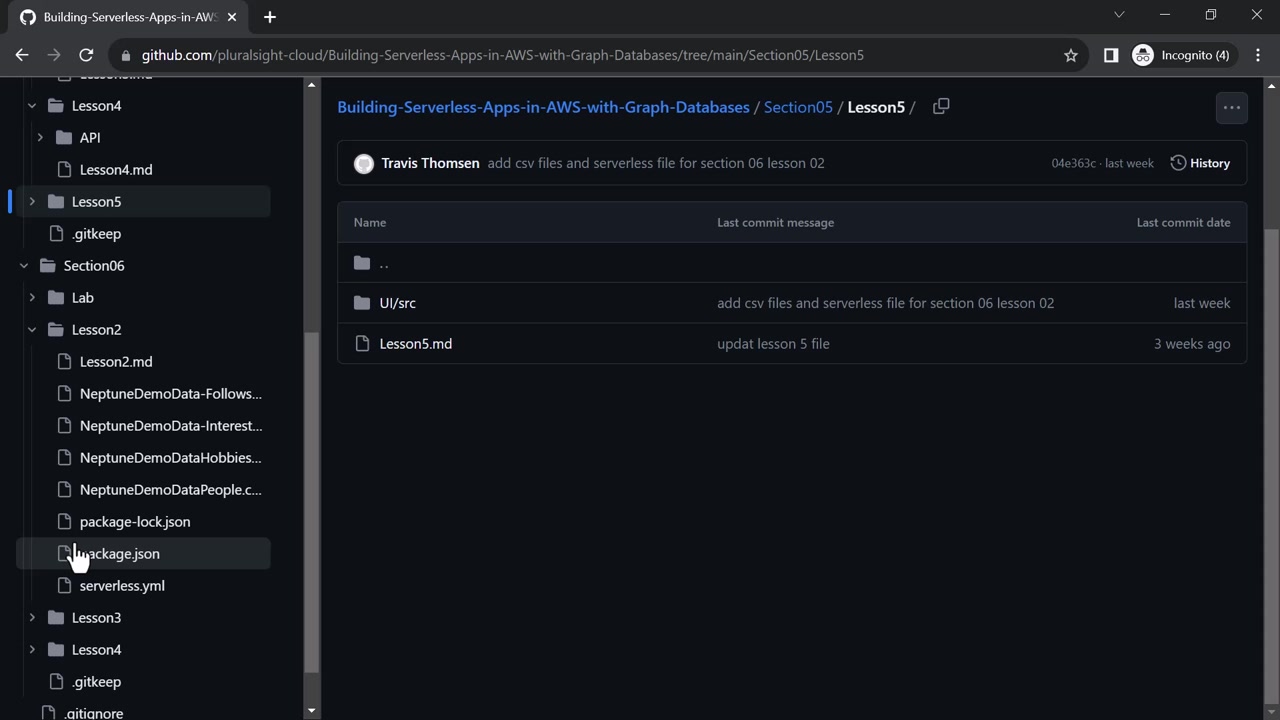Click Travis Thomsen's avatar
This screenshot has height=720, width=1280.
364,163
